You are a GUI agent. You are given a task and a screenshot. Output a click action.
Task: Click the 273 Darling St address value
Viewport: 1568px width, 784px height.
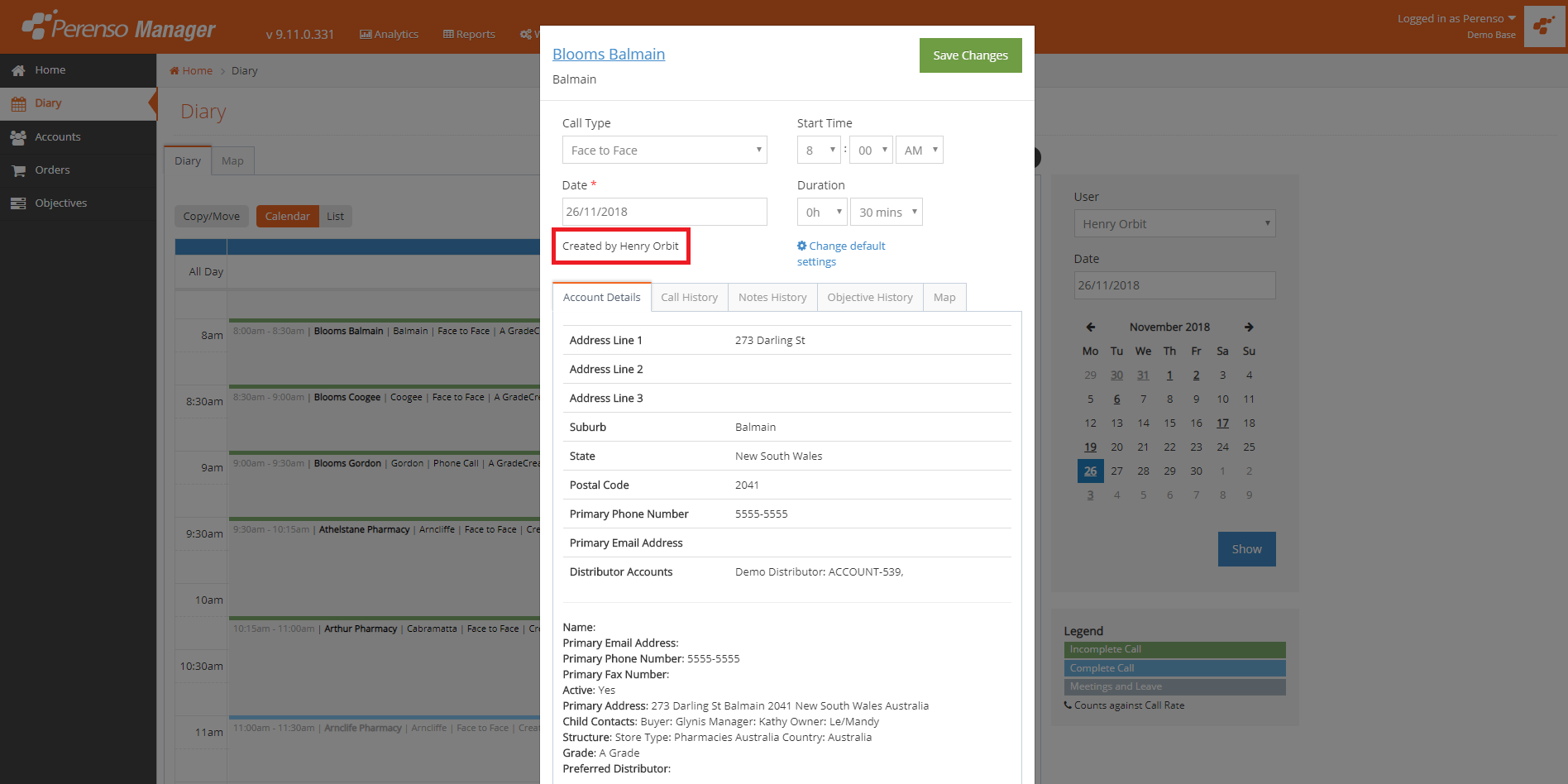click(x=770, y=341)
